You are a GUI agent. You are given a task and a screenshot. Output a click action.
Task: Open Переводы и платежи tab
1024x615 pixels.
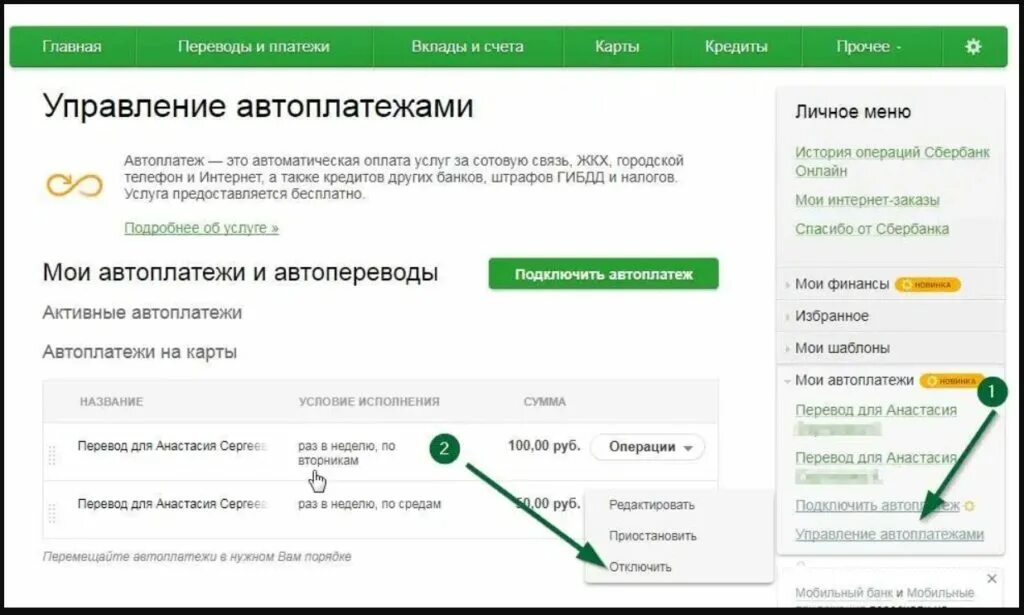253,46
